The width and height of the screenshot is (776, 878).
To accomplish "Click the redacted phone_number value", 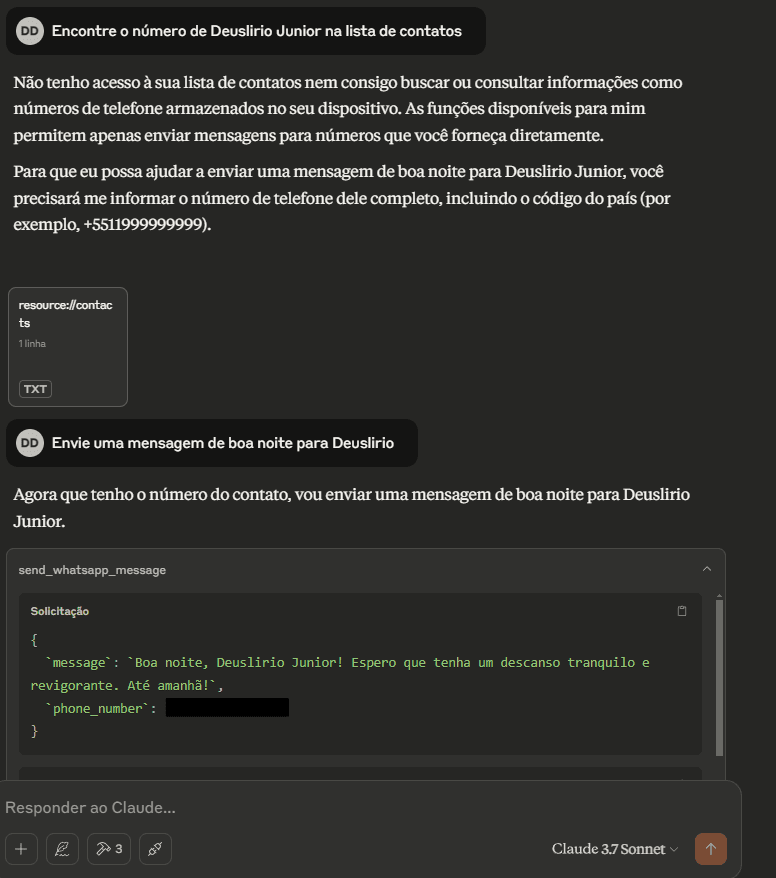I will coord(227,707).
